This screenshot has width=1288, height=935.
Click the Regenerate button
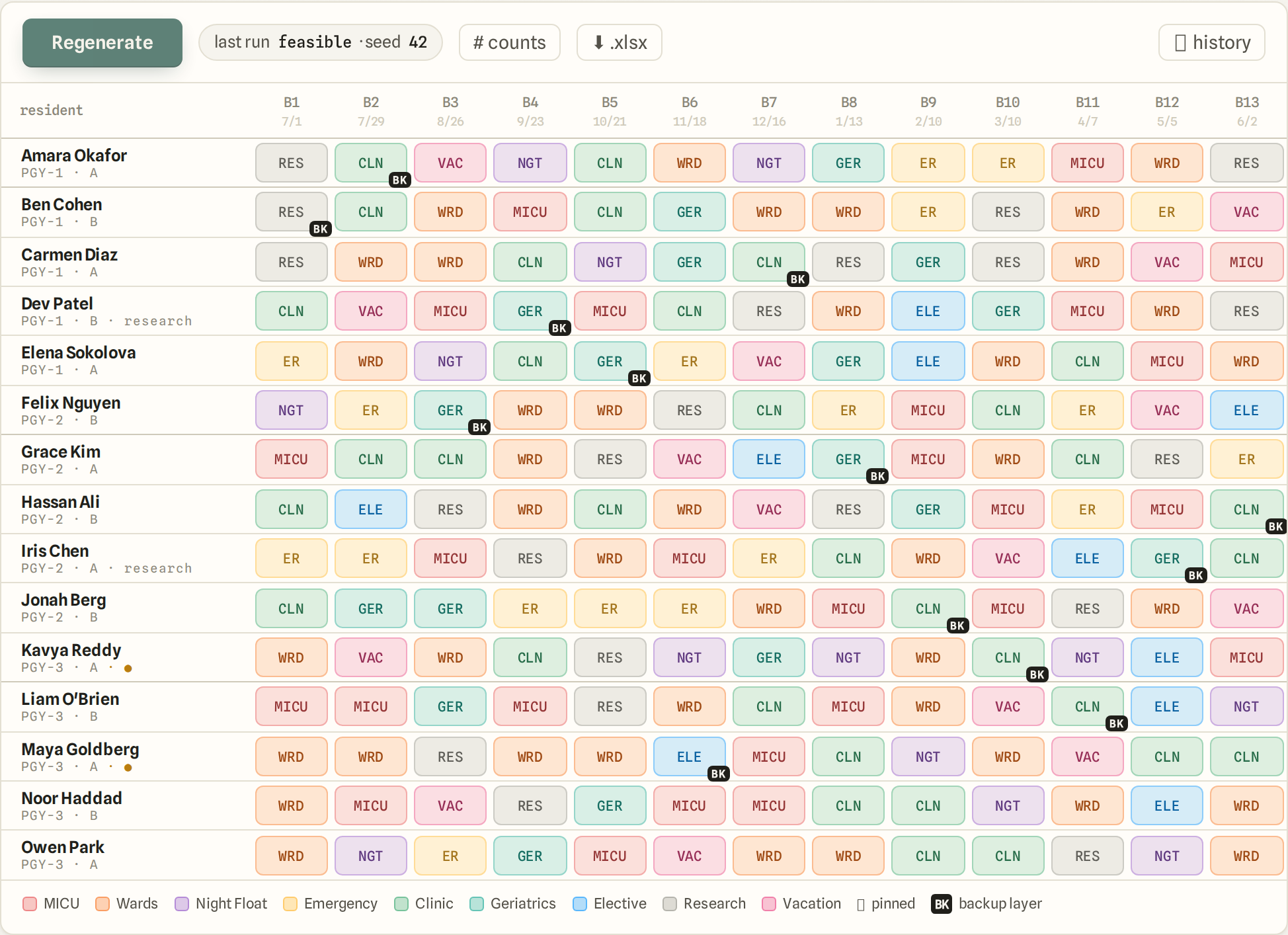pyautogui.click(x=102, y=43)
